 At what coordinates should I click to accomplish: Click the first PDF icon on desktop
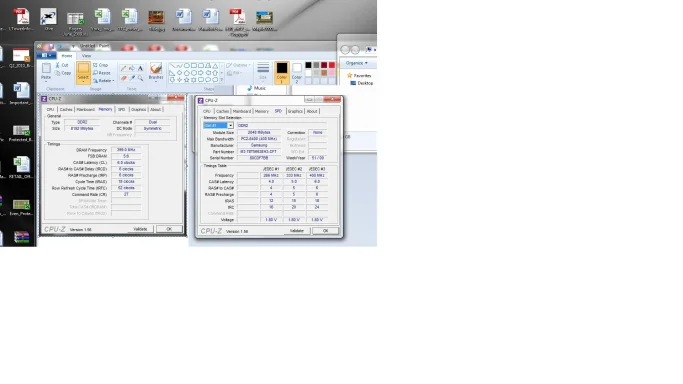pos(20,17)
